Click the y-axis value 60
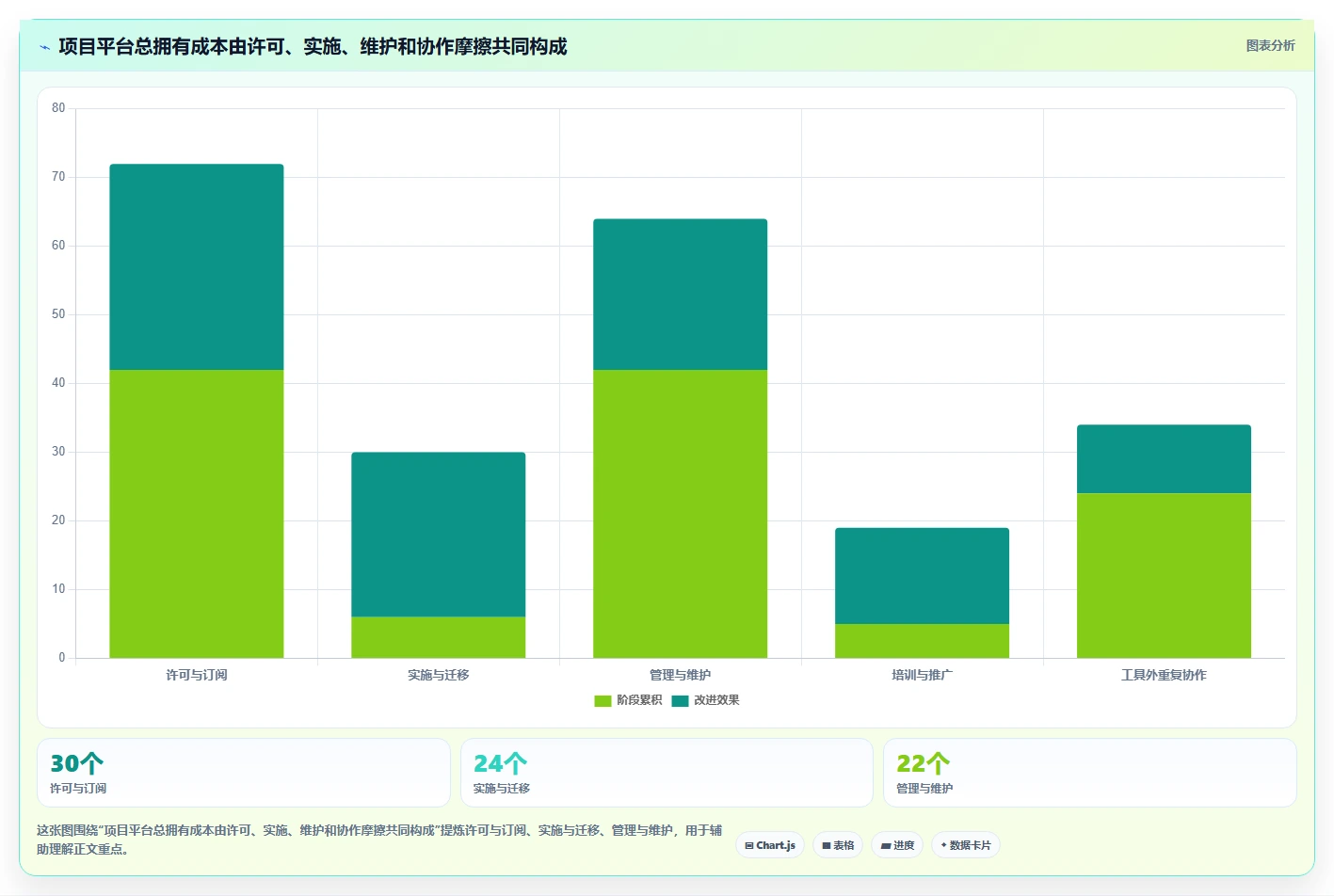This screenshot has width=1334, height=896. pyautogui.click(x=58, y=246)
